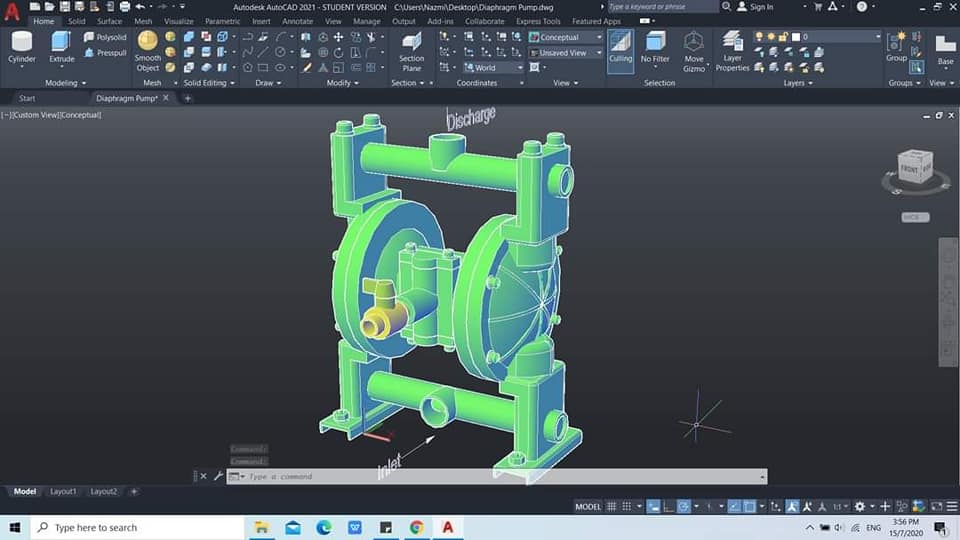Switch to the Start file tab
The image size is (960, 540).
point(27,98)
